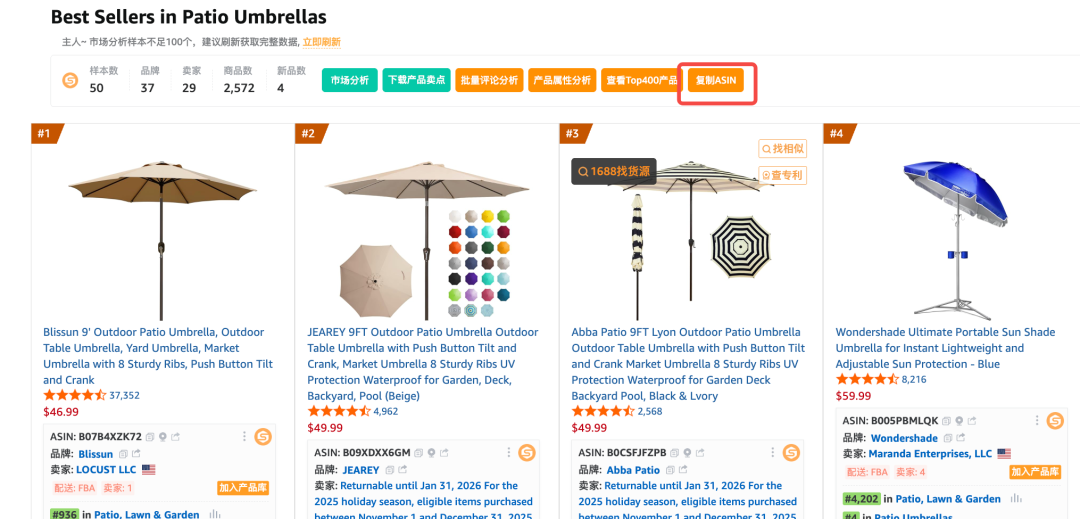Expand the more options menu for Abba Patio
1080x519 pixels.
tap(771, 452)
